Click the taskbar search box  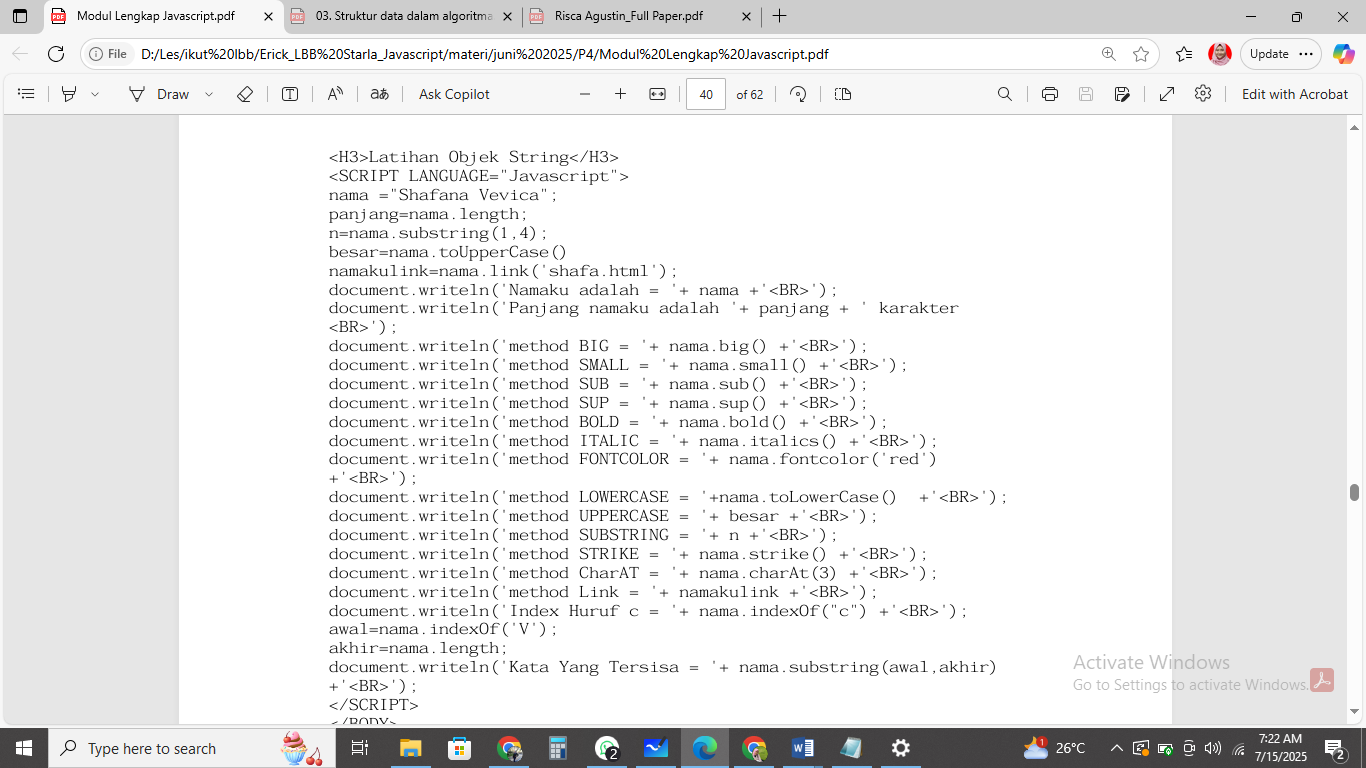coord(192,748)
